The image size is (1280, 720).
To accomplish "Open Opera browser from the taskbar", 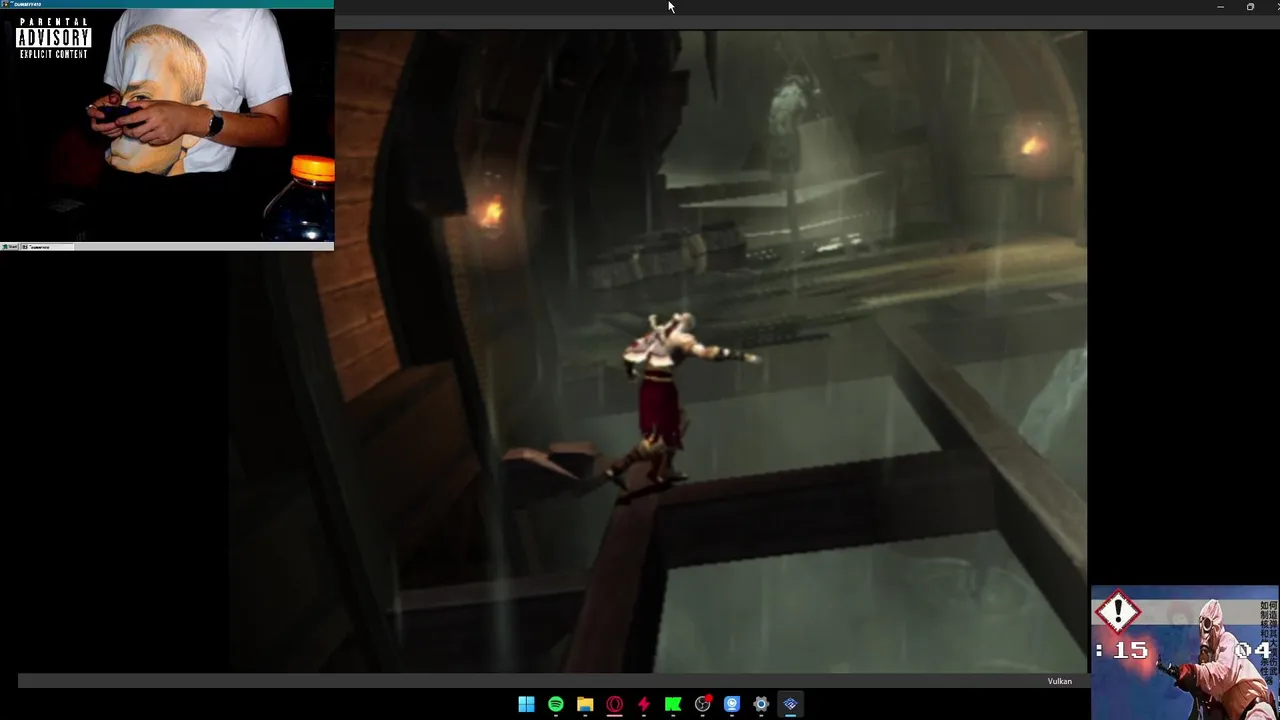I will point(614,704).
